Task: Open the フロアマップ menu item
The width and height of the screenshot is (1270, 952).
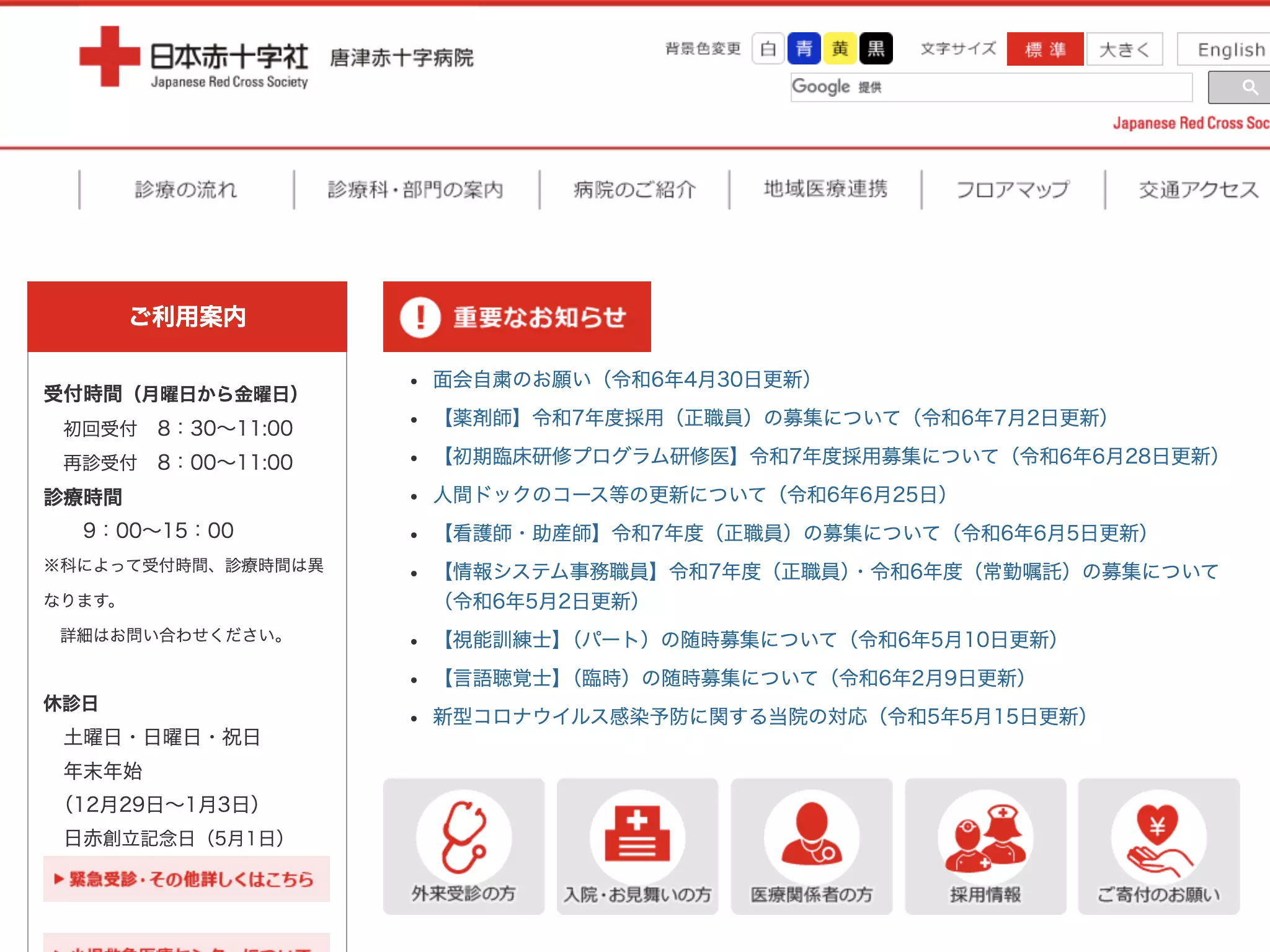Action: point(1013,190)
